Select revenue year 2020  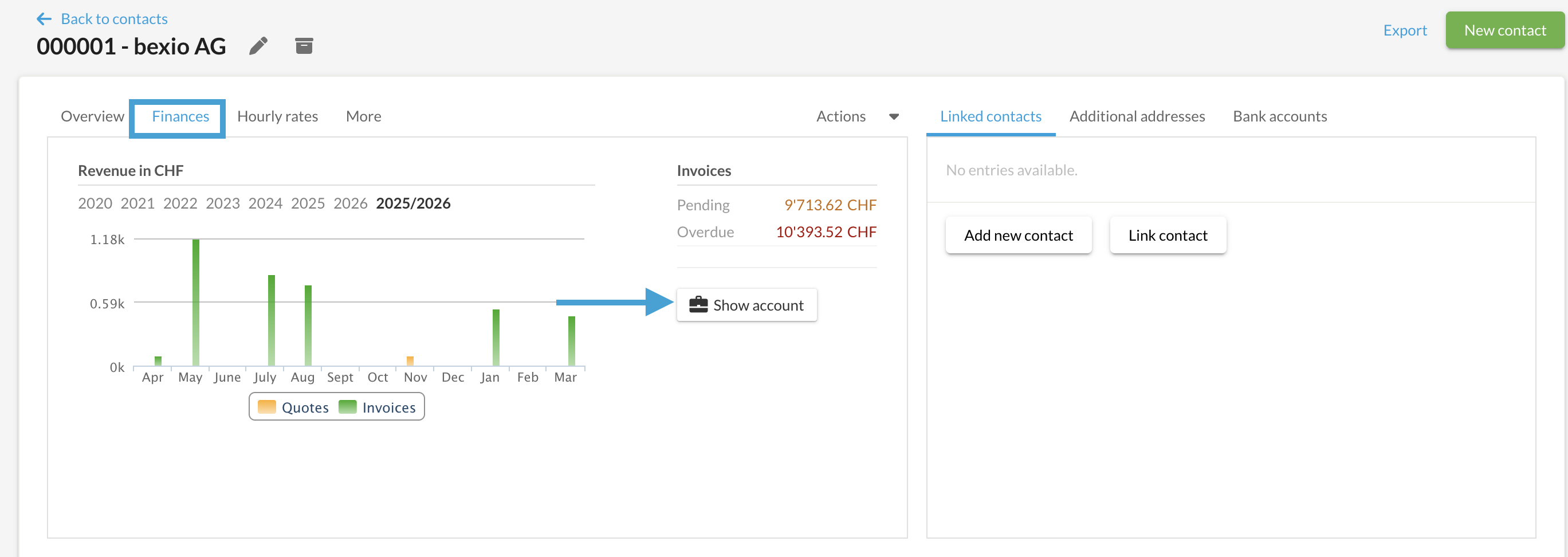pos(95,203)
